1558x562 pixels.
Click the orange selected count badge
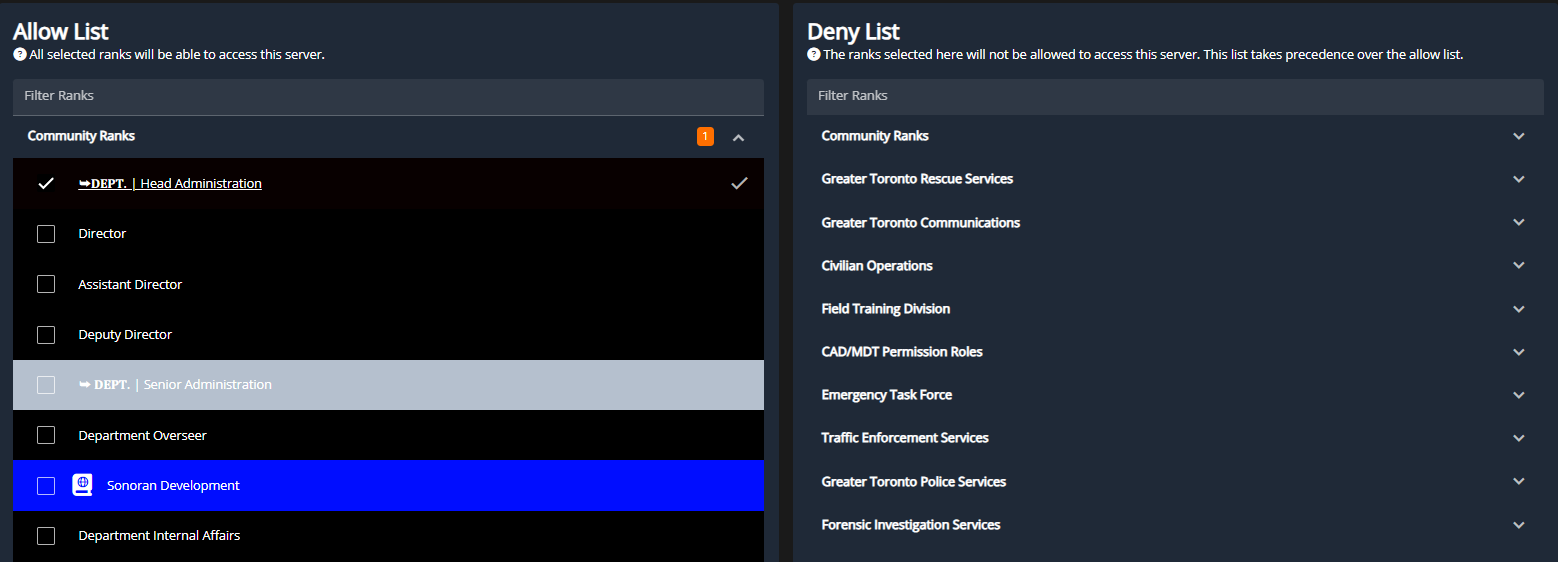coord(705,136)
